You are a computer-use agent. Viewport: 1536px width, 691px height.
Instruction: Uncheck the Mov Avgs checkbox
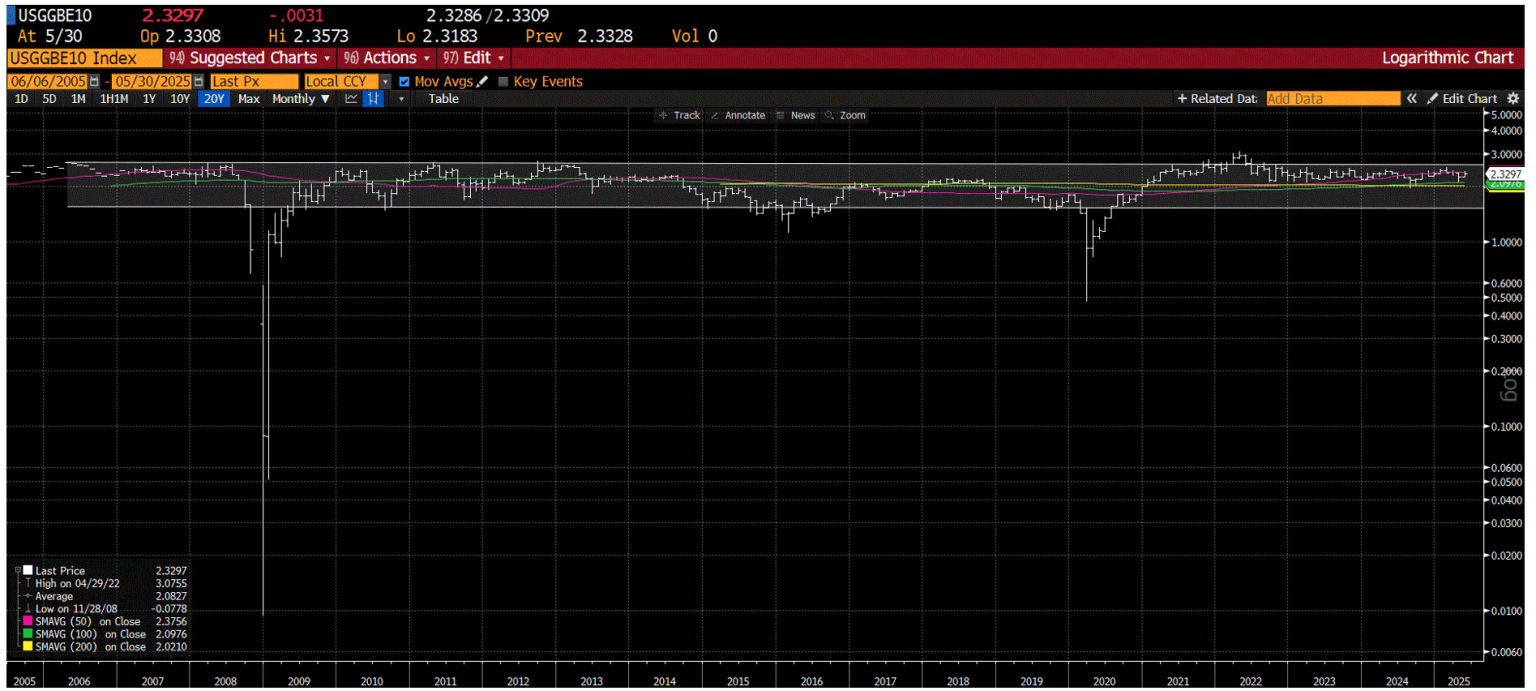(404, 81)
